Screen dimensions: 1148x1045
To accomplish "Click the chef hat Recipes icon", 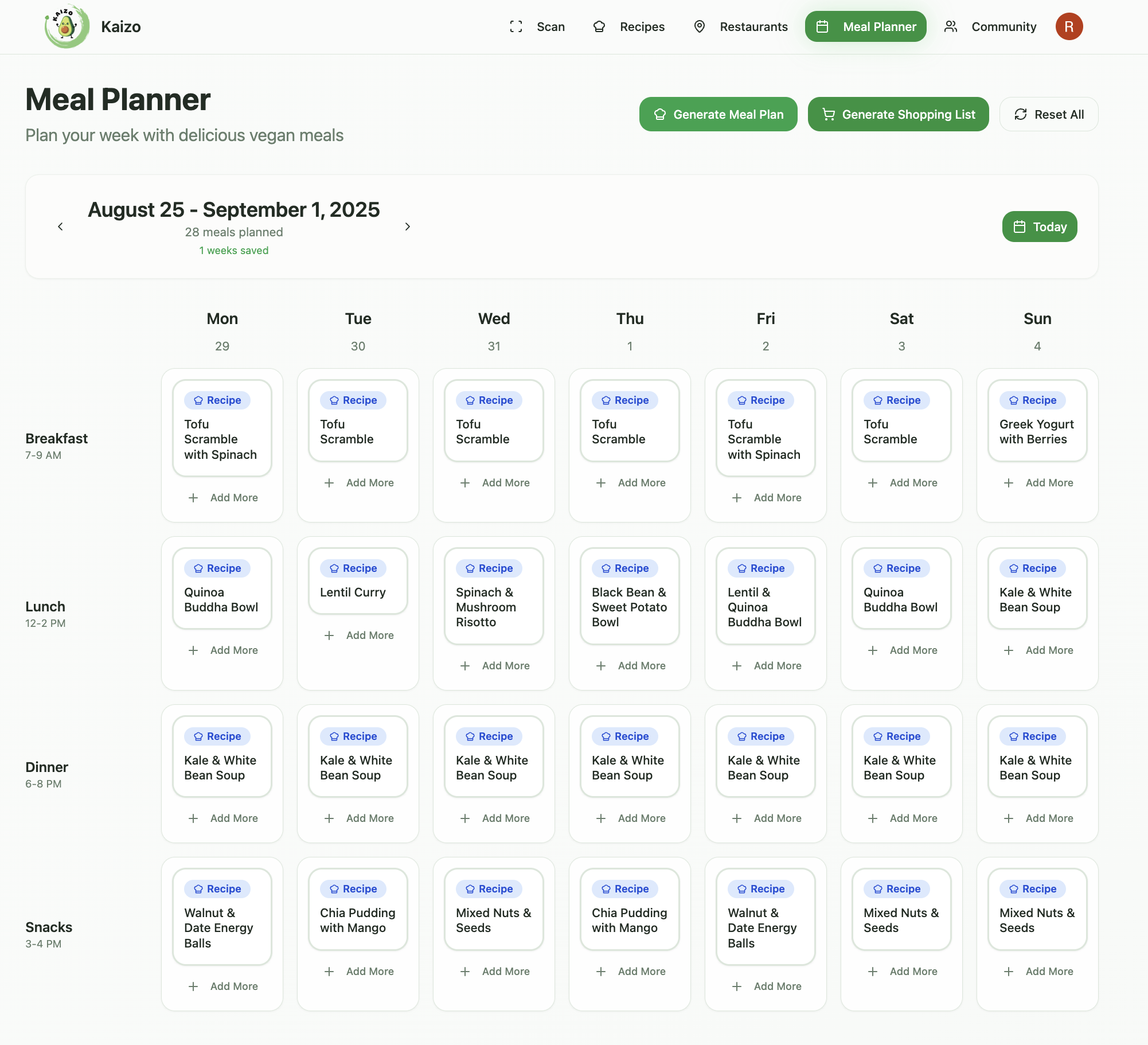I will tap(599, 26).
